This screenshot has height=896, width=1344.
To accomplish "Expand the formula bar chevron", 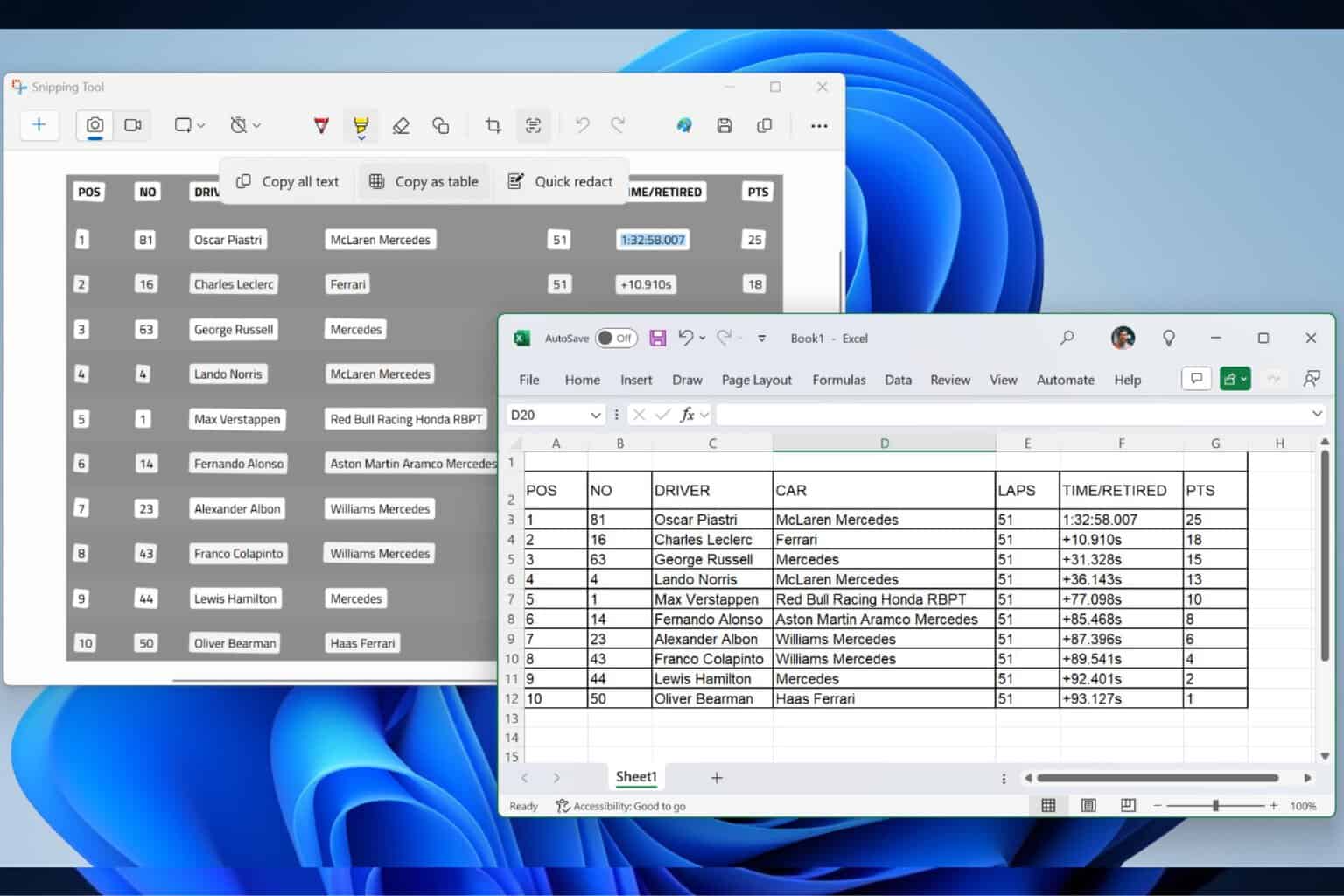I will tap(1317, 414).
